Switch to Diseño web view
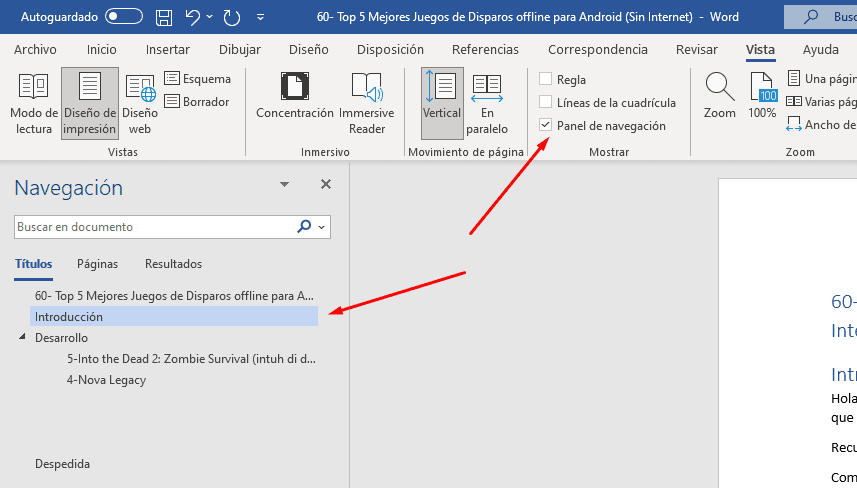The width and height of the screenshot is (857, 488). click(140, 103)
